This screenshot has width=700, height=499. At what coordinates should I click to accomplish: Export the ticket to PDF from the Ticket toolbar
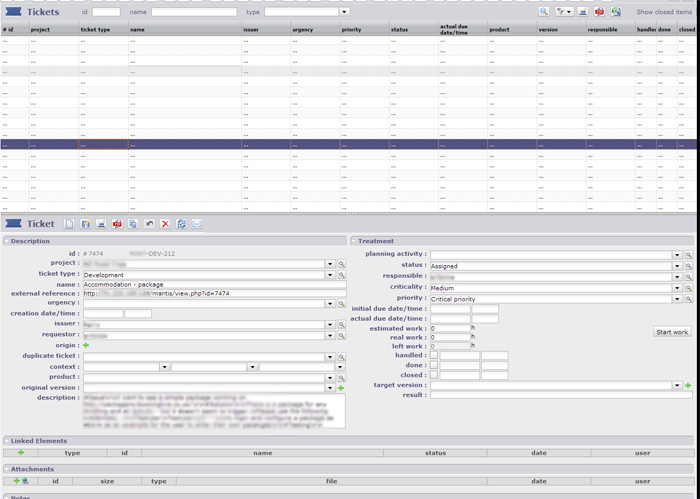[117, 224]
